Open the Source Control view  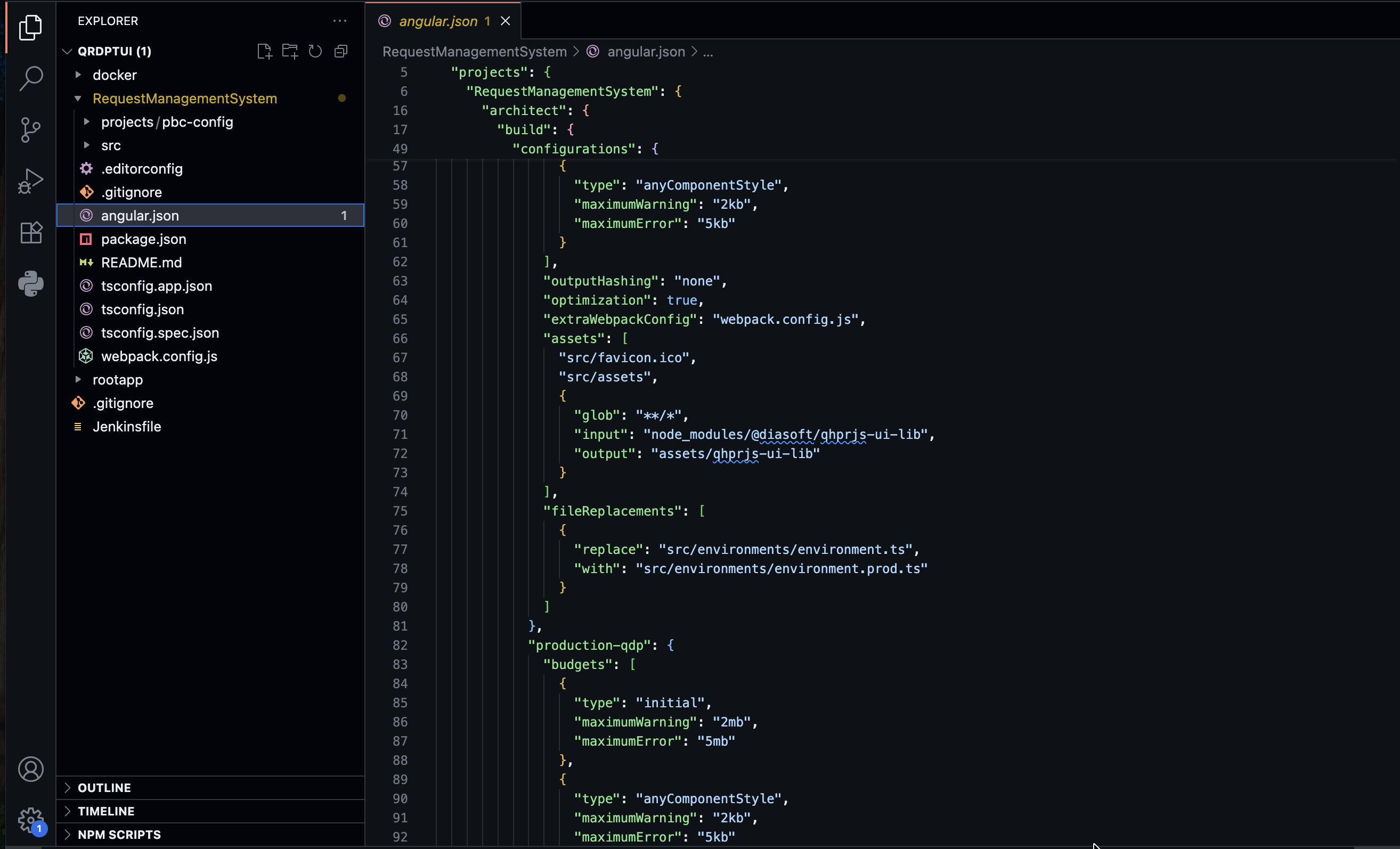31,129
